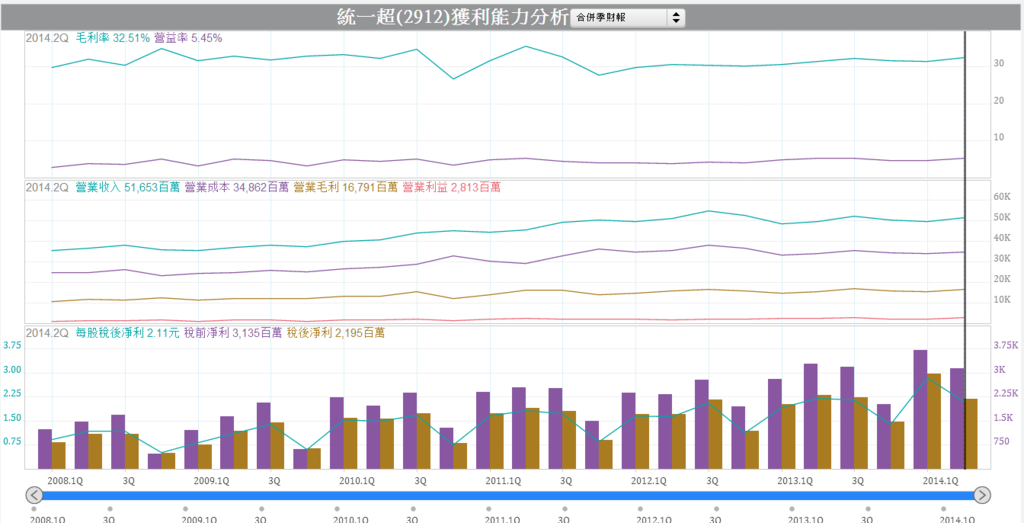Click the right range handle with forward arrow

(x=982, y=495)
